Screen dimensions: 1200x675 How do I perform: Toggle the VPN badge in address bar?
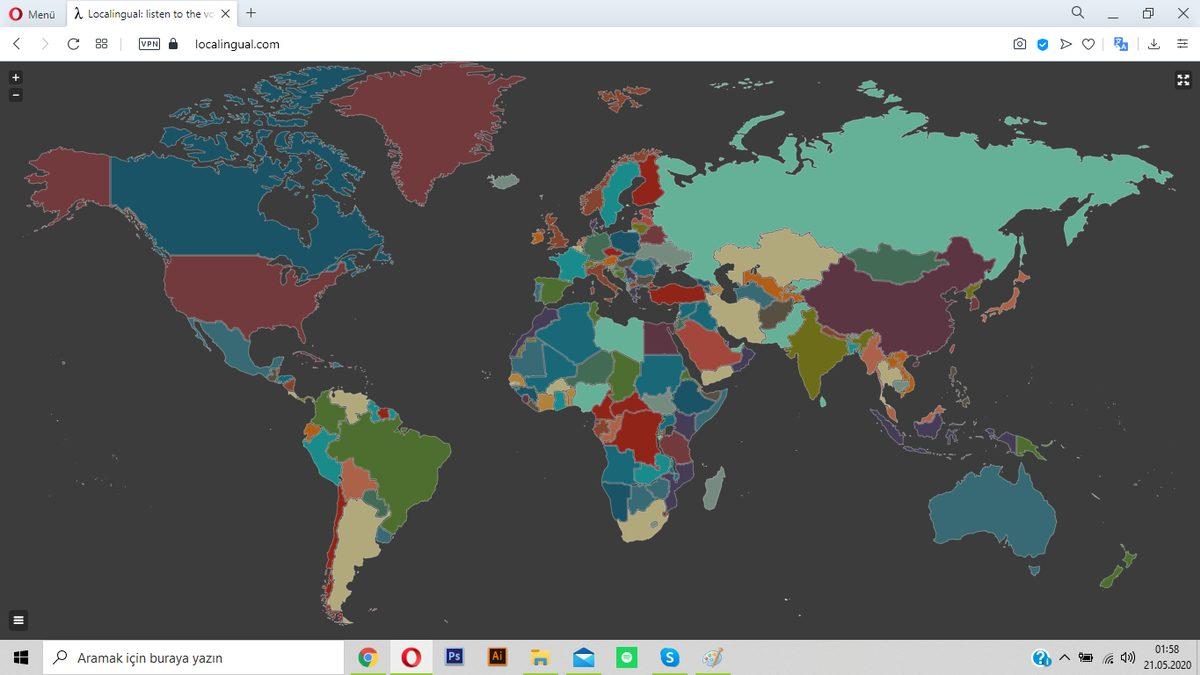[x=149, y=44]
